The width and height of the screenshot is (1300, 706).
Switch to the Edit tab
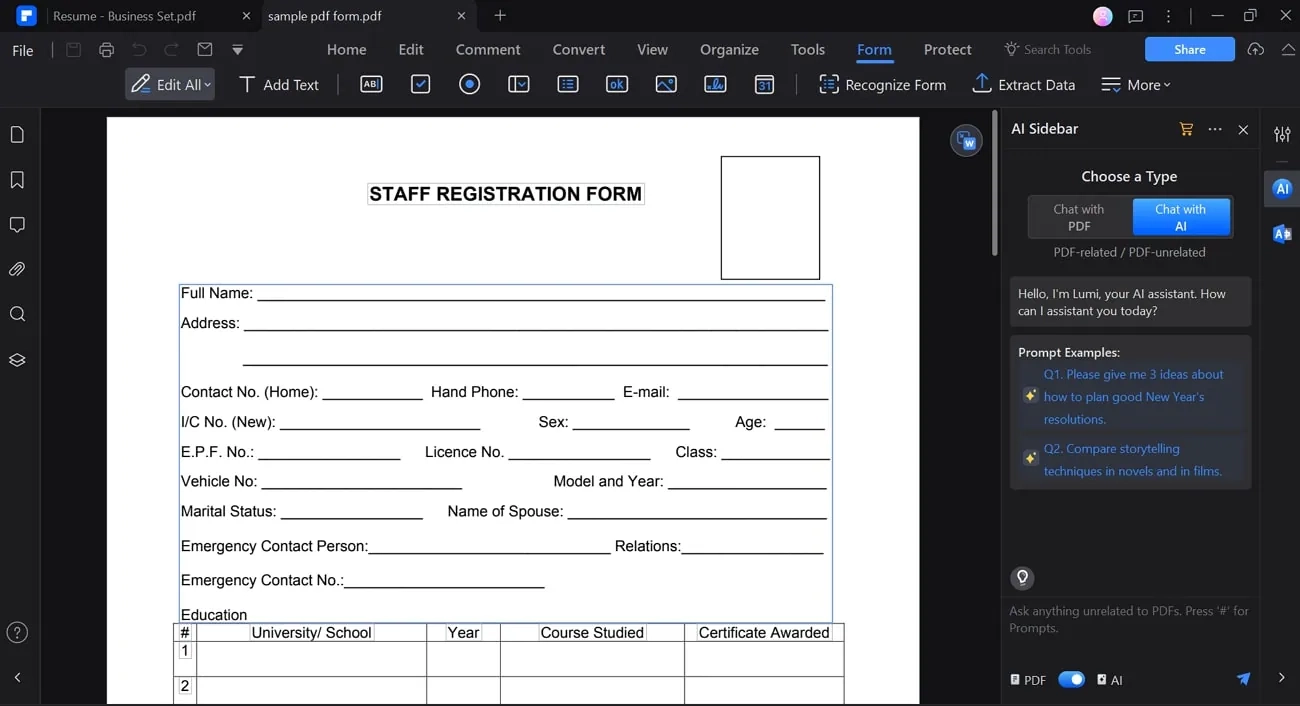(411, 49)
